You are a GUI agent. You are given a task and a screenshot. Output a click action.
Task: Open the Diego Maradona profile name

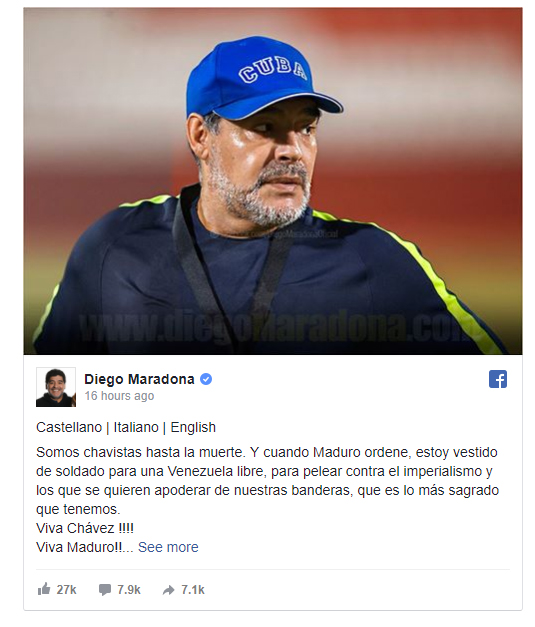139,379
